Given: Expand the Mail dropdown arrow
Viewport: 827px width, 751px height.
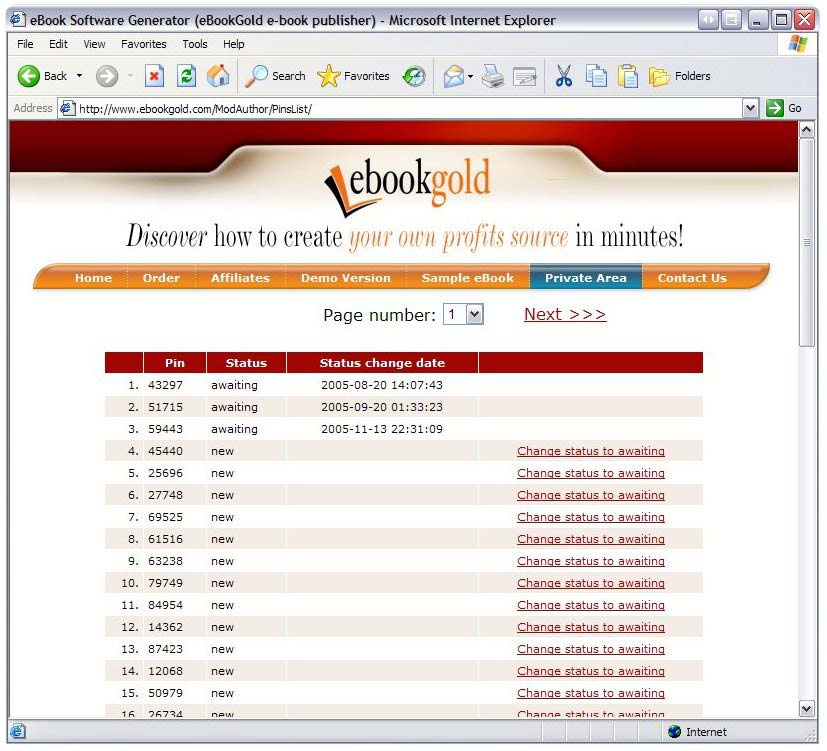Looking at the screenshot, I should (470, 76).
